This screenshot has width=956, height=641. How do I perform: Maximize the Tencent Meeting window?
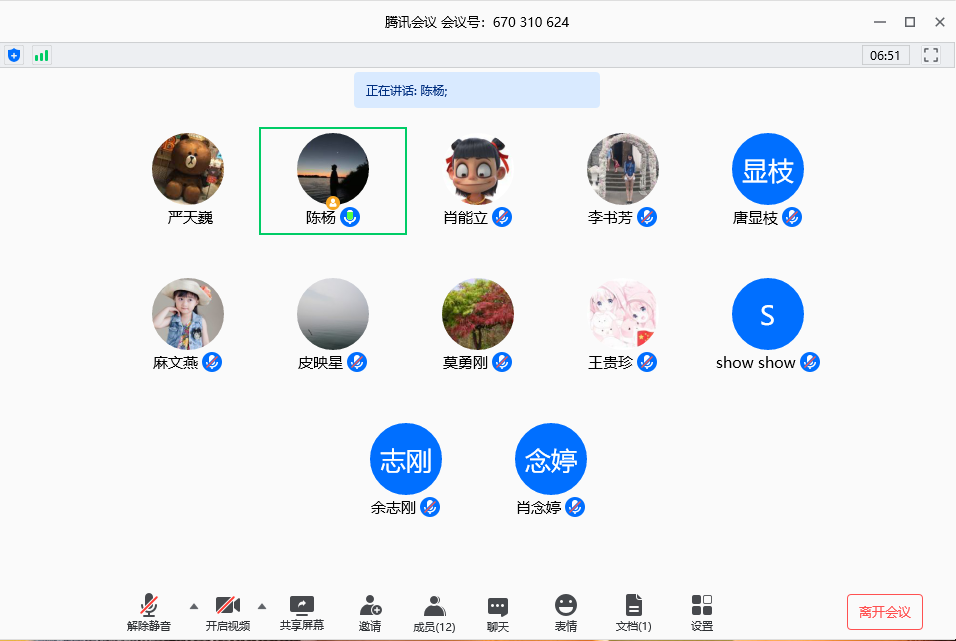(x=910, y=22)
